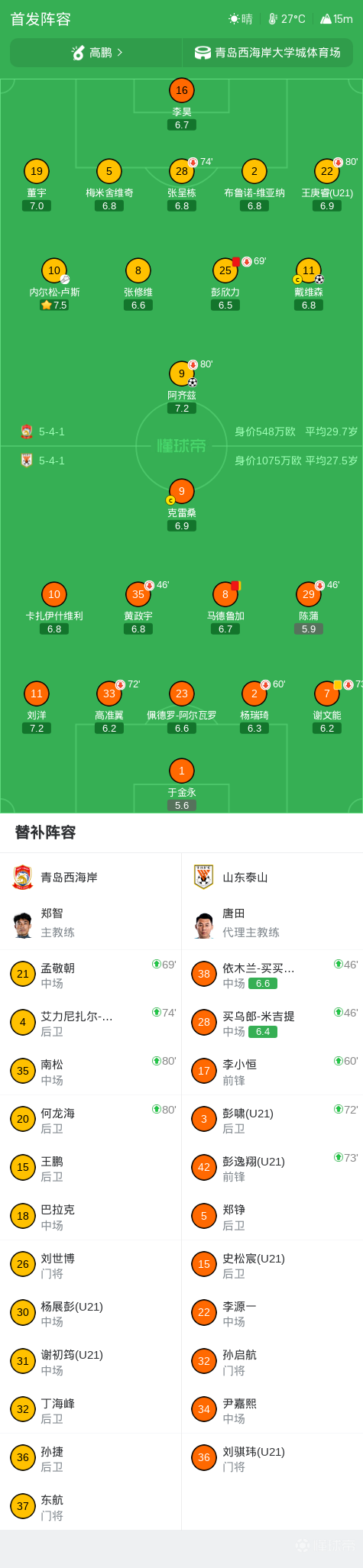Viewport: 363px width, 1568px height.
Task: Expand referee 高鹏 details chevron
Action: [120, 53]
